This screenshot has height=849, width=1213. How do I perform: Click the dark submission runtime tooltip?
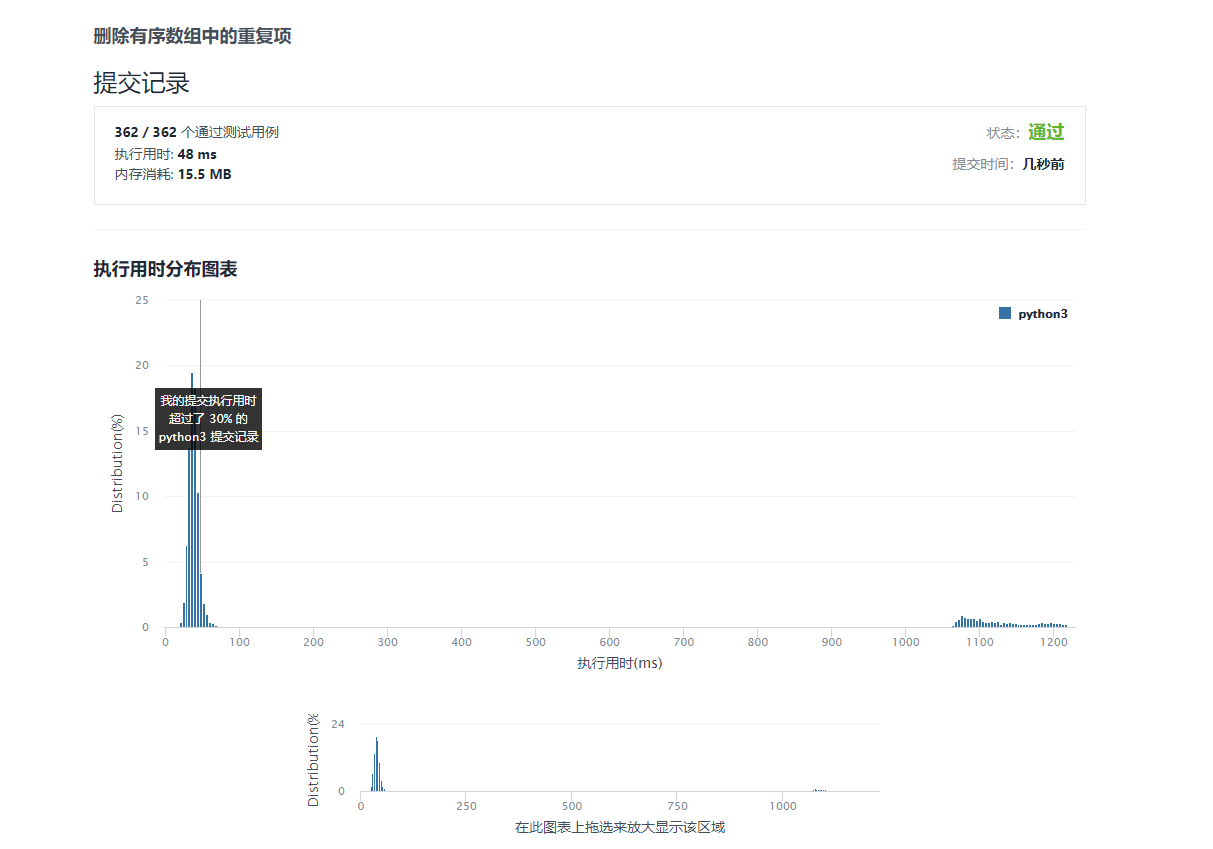(208, 419)
